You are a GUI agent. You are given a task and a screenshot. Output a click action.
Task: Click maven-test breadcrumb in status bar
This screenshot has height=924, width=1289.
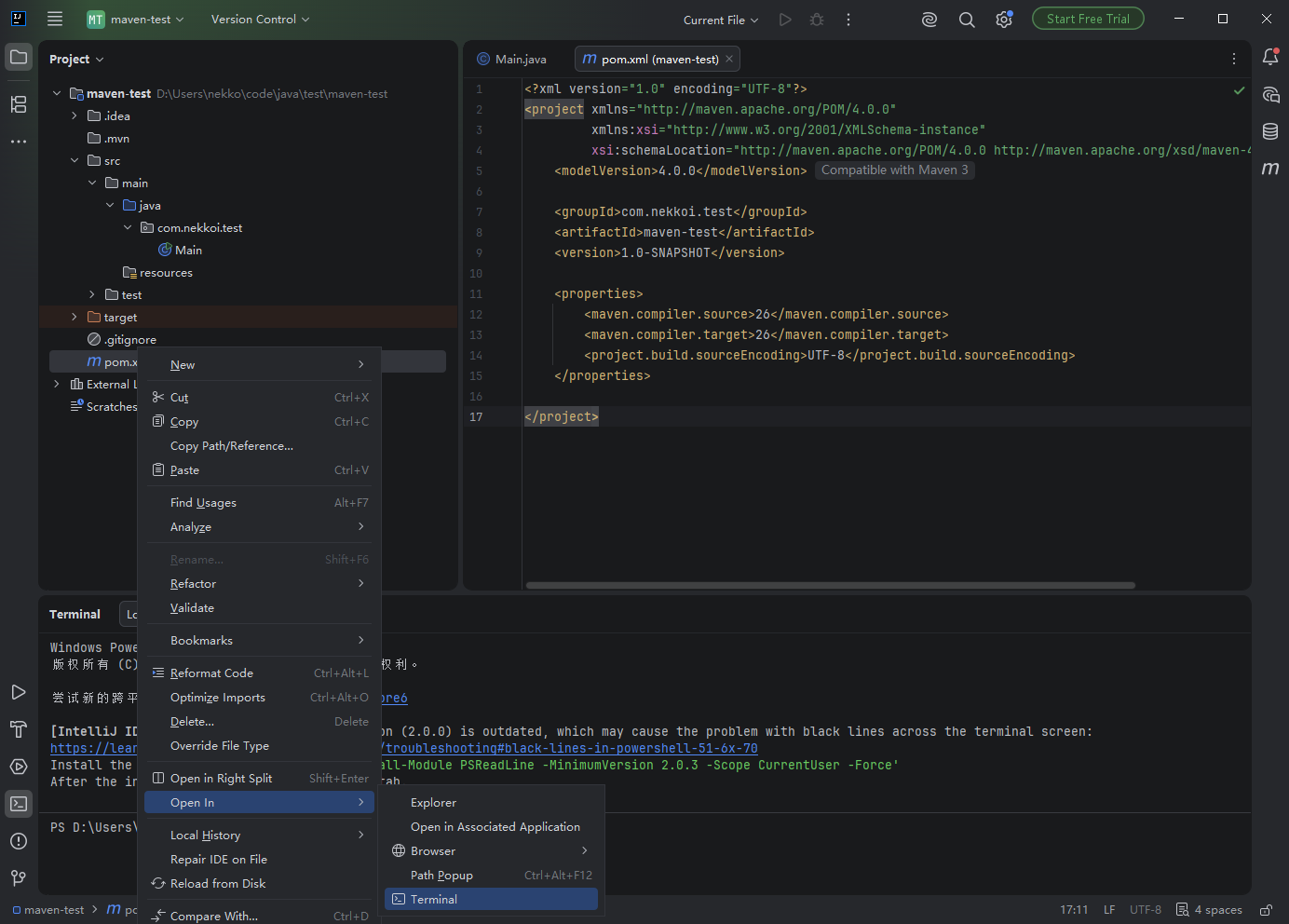[x=48, y=910]
